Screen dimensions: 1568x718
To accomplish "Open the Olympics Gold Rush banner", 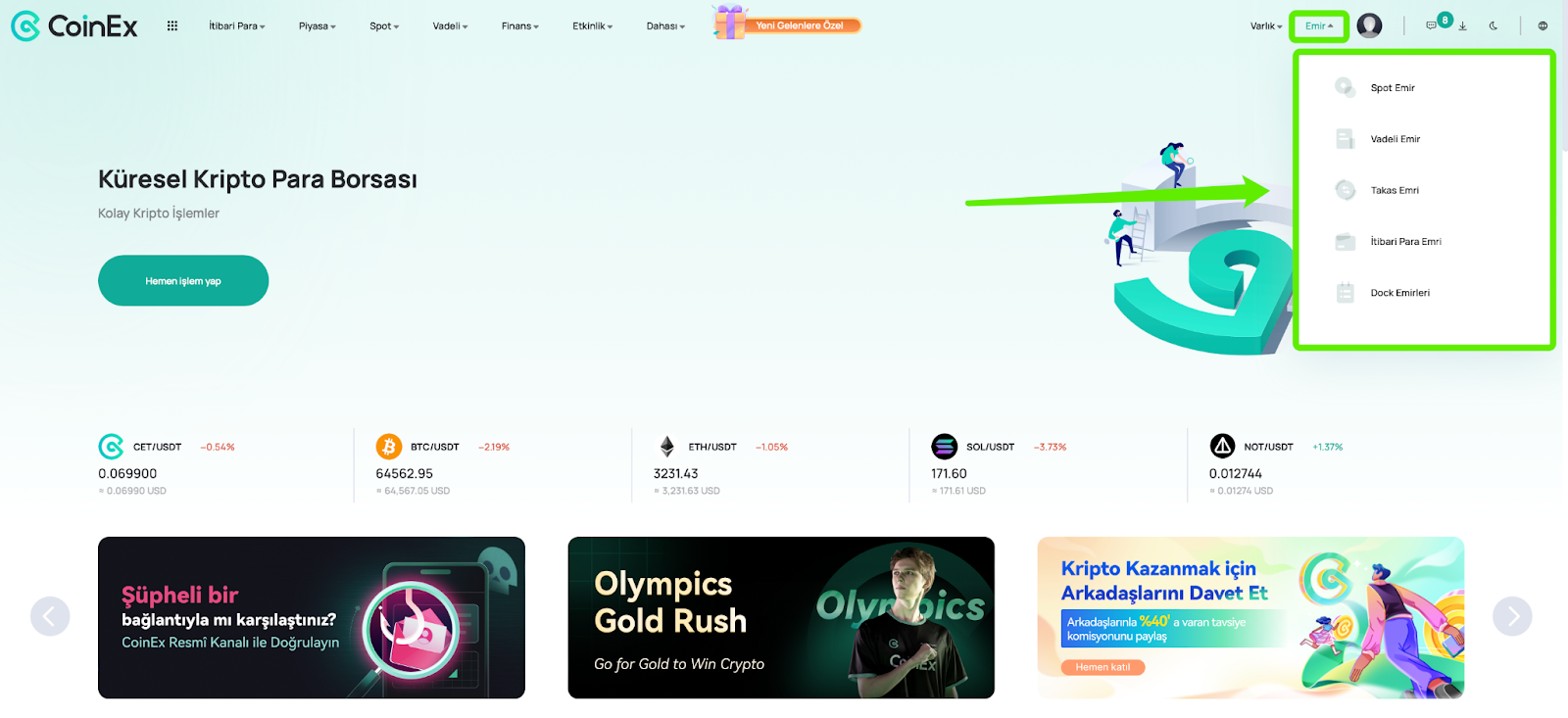I will (781, 618).
